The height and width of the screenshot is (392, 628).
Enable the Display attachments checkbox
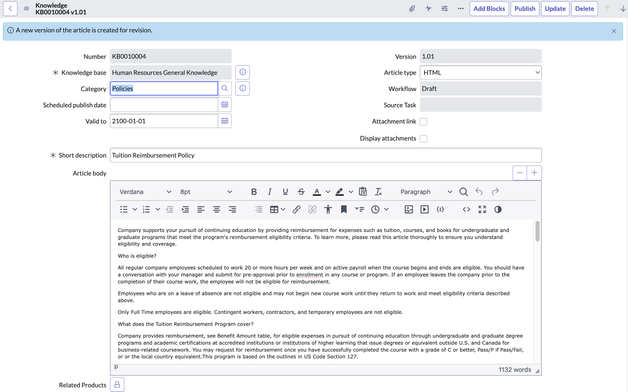pyautogui.click(x=423, y=139)
